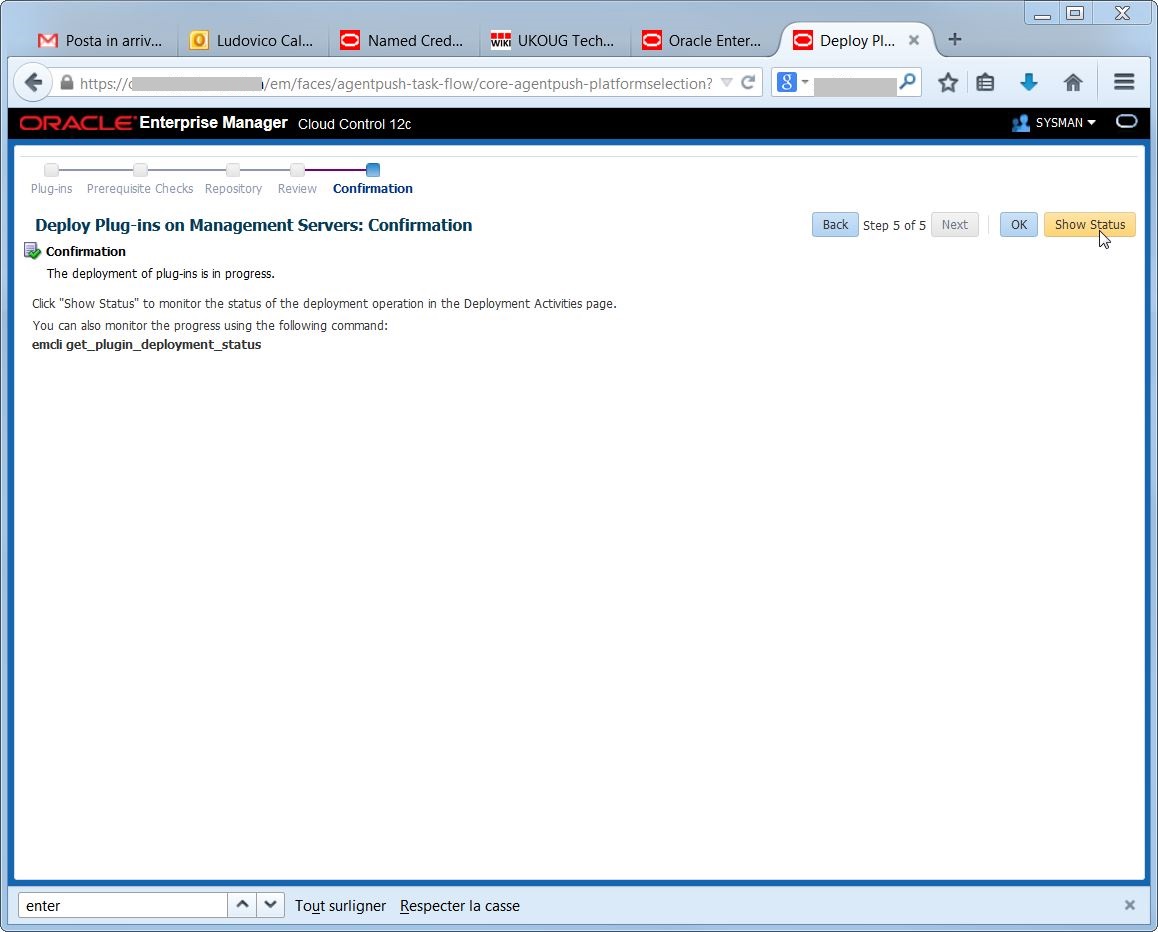Viewport: 1158px width, 932px height.
Task: Go to Prerequisite Checks wizard step
Action: pos(140,188)
